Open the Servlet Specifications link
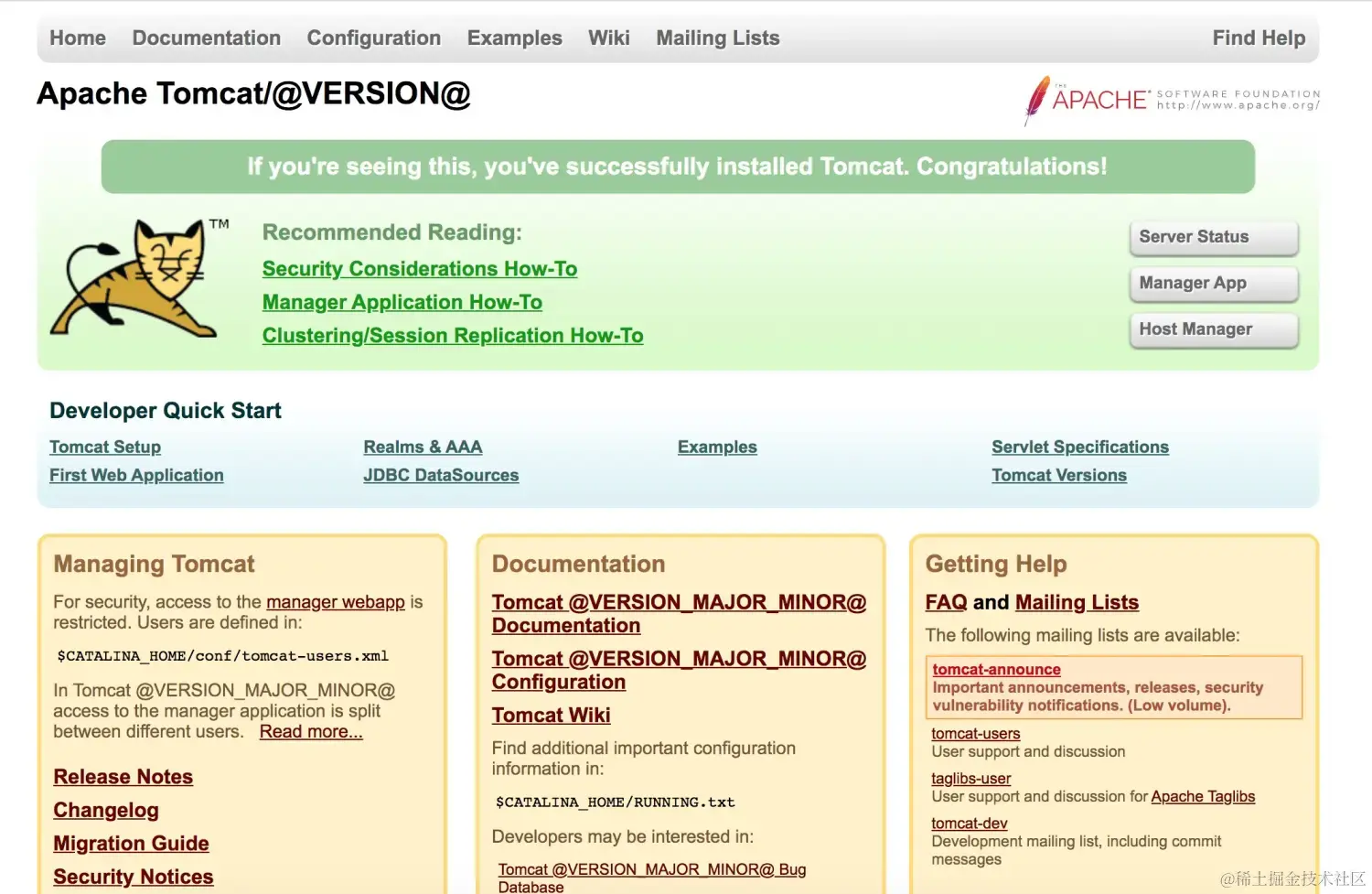The width and height of the screenshot is (1372, 894). coord(1080,447)
